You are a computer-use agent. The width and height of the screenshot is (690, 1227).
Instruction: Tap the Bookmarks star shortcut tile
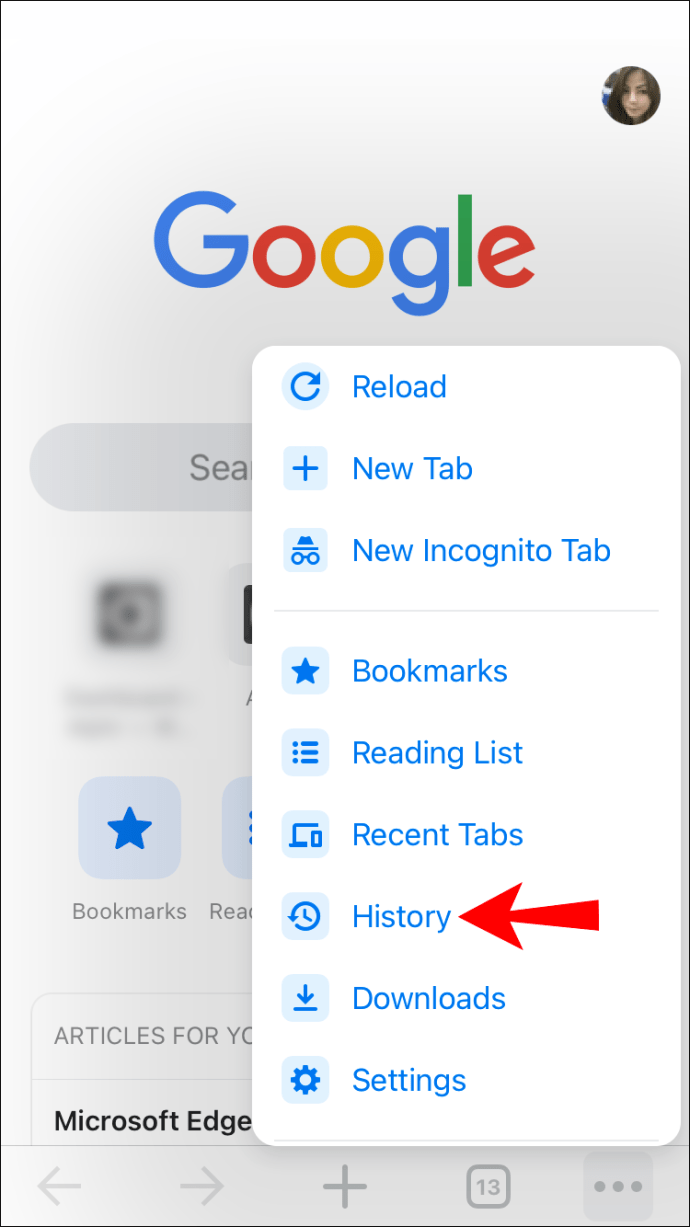(130, 829)
